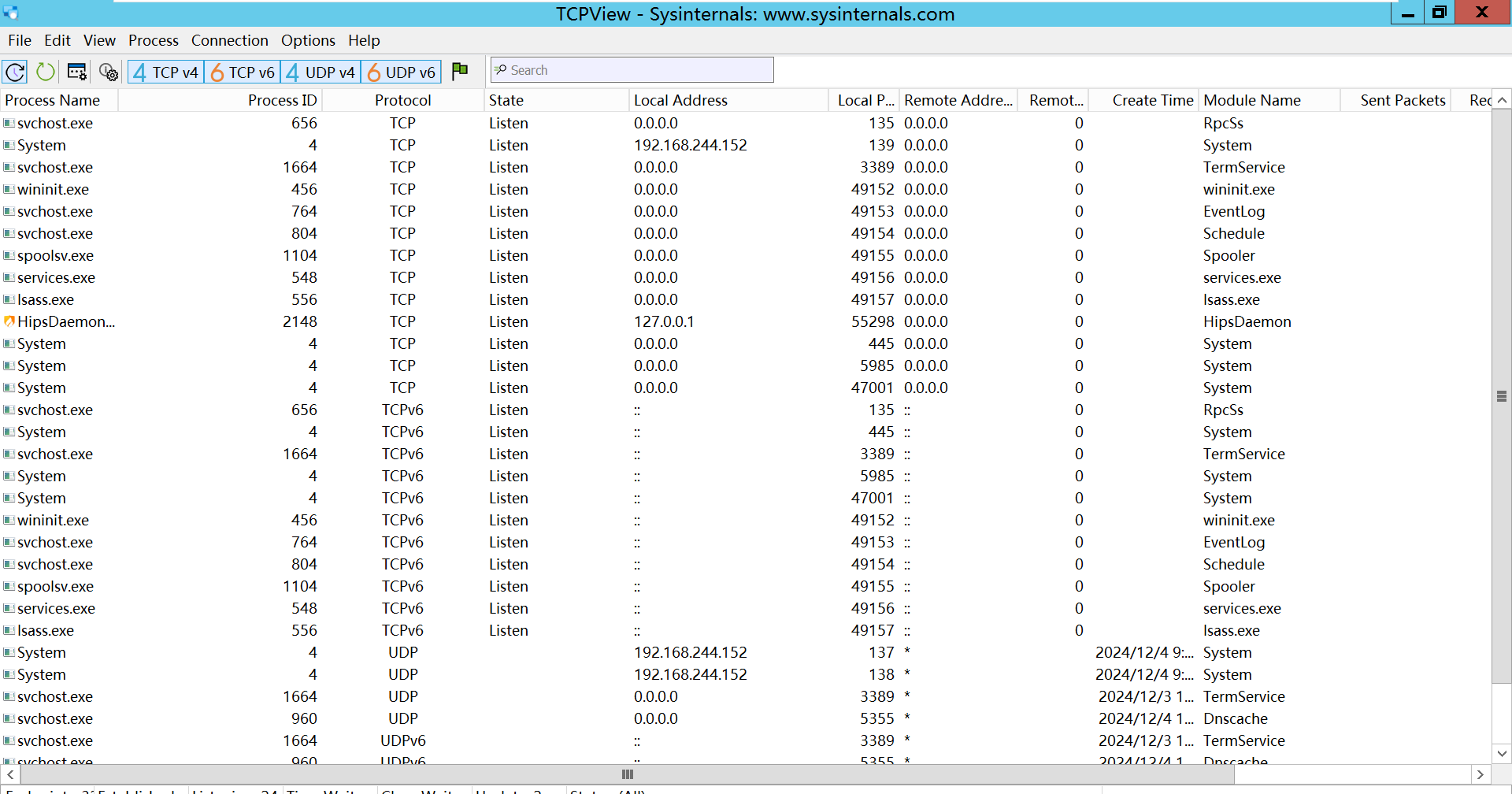Click the green auto-refresh cycle icon

click(x=46, y=72)
